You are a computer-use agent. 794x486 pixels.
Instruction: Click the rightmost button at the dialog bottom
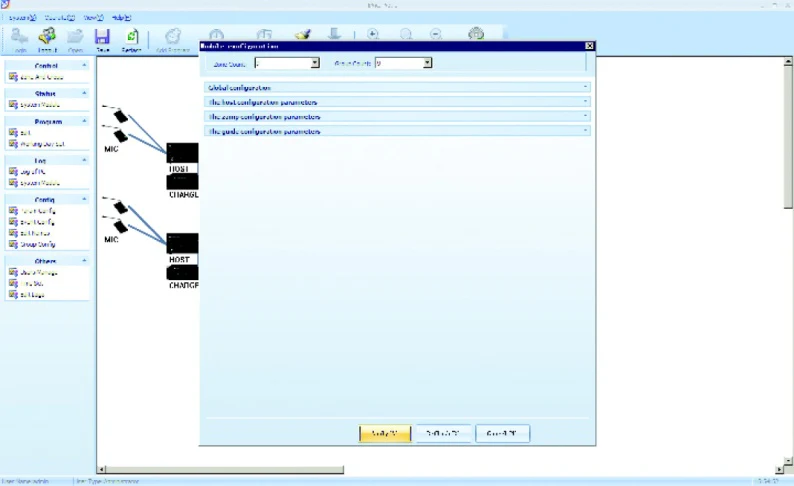(x=502, y=433)
